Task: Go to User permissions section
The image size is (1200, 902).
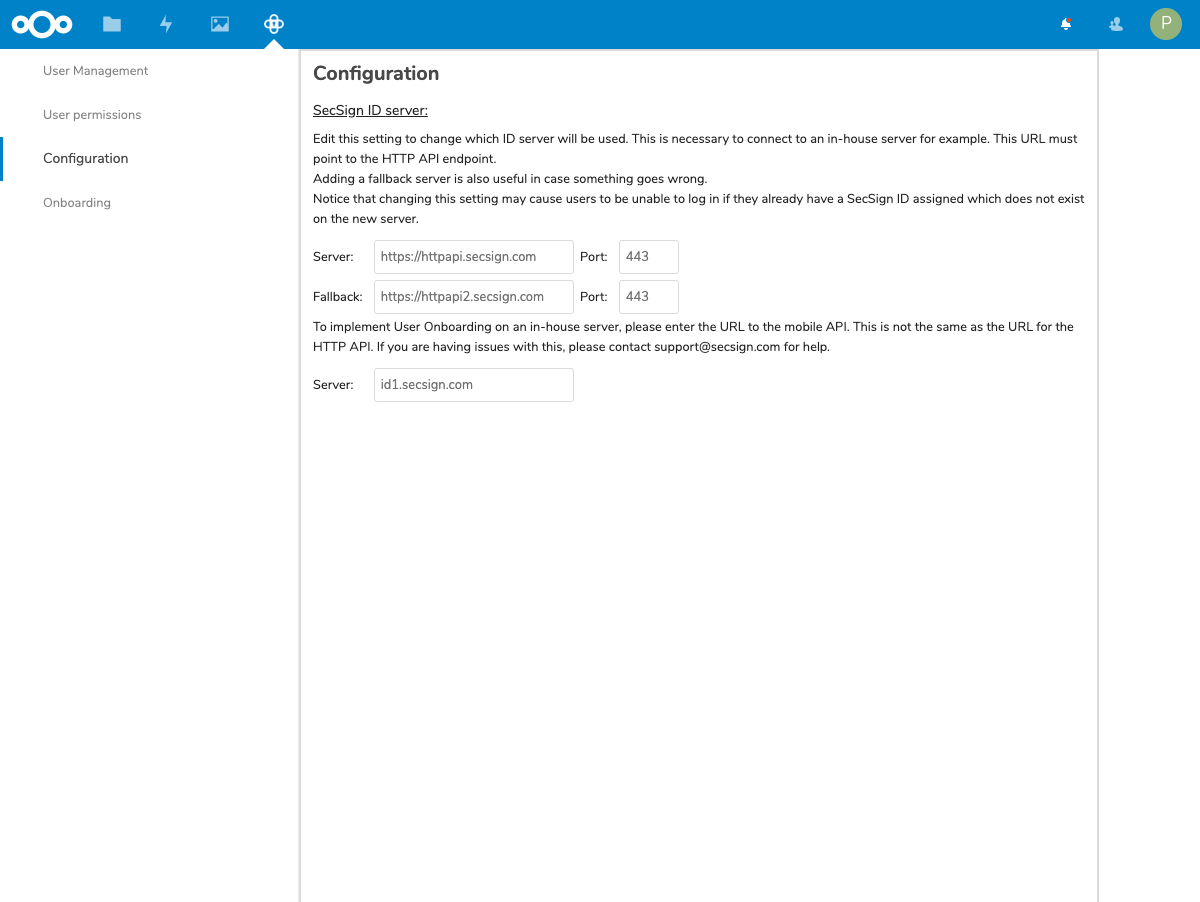Action: pyautogui.click(x=92, y=115)
